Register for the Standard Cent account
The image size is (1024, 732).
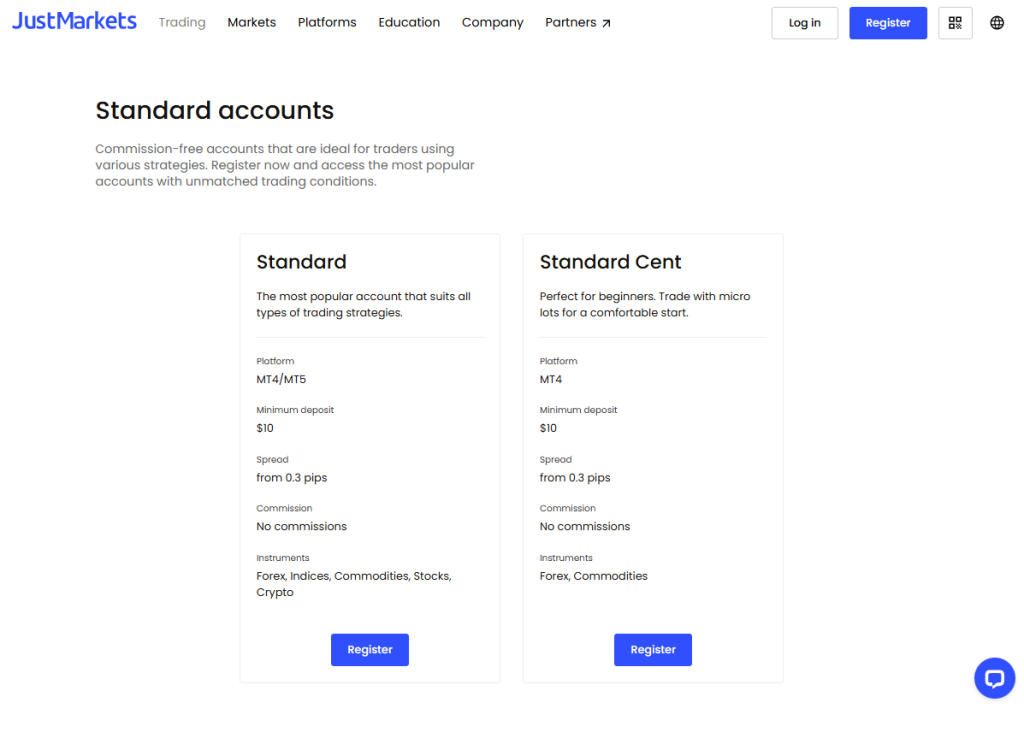point(652,649)
